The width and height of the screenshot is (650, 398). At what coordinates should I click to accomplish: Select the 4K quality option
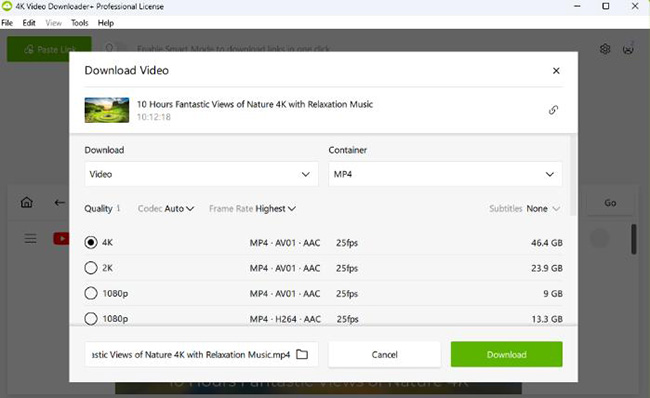click(91, 243)
